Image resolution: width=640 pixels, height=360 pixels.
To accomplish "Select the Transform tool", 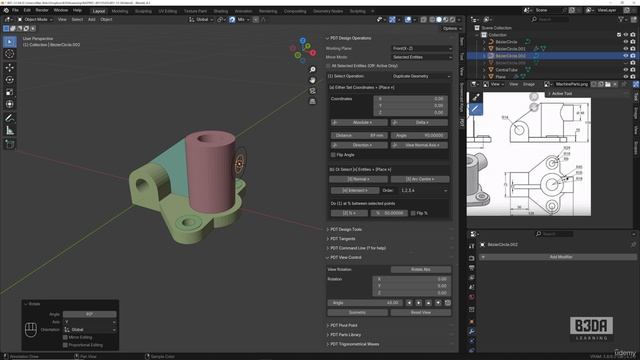I will 10,104.
